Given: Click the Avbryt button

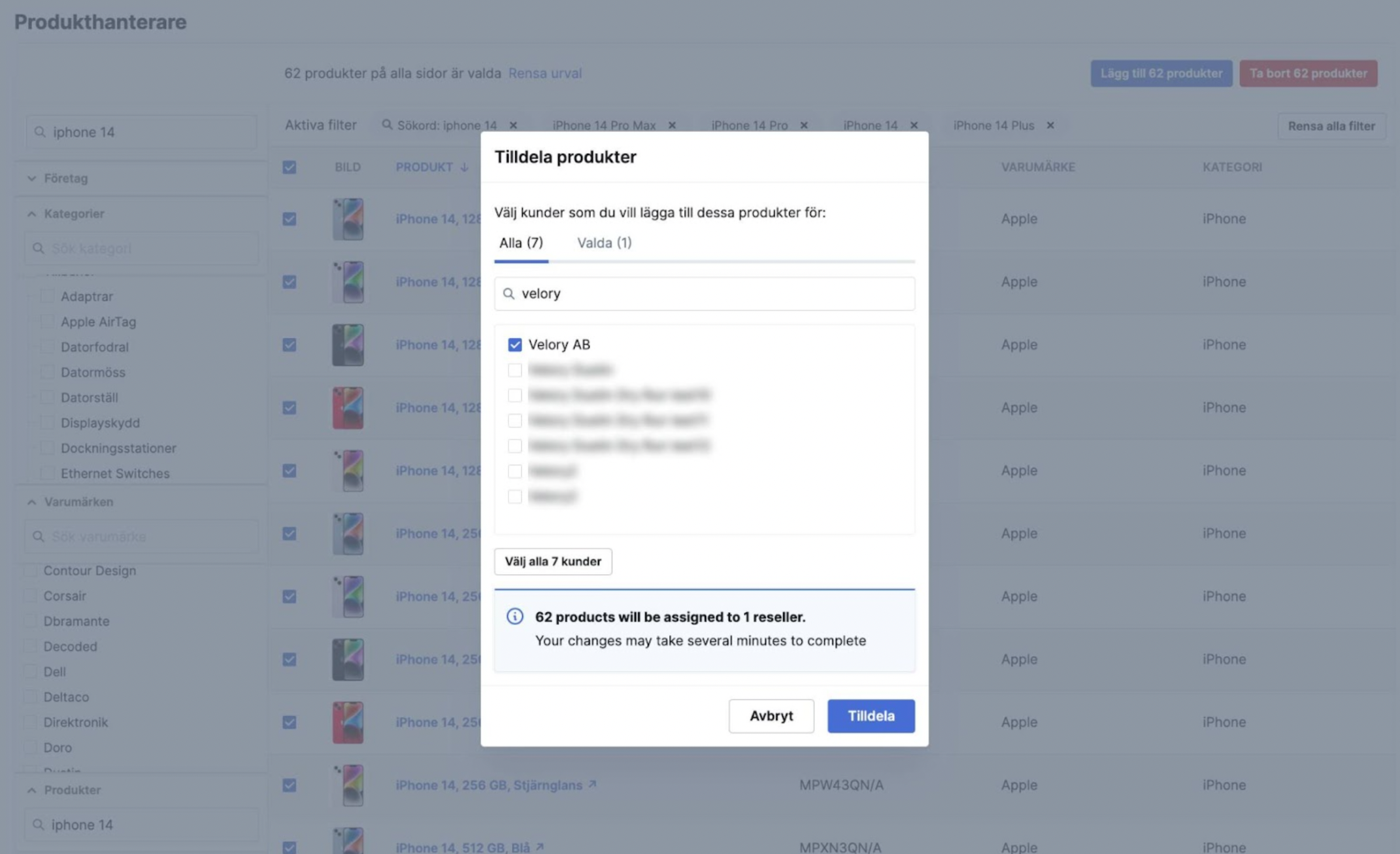Looking at the screenshot, I should pos(771,715).
